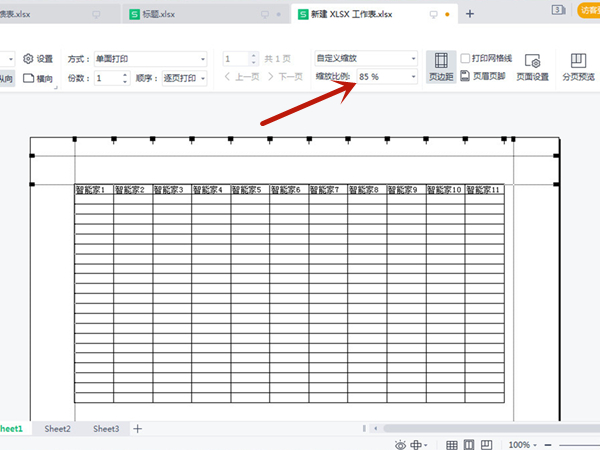Select the Sheet2 worksheet tab
Screen dimensions: 600x450
(57, 429)
